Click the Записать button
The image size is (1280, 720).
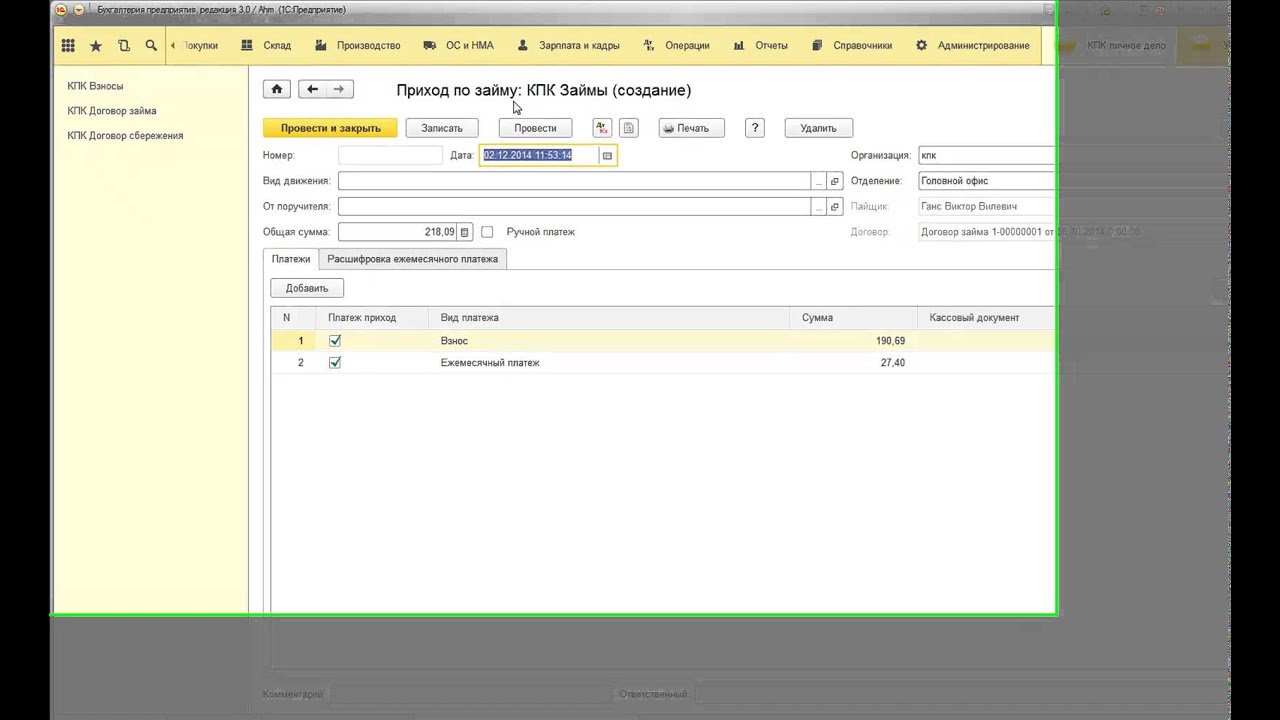coord(442,128)
